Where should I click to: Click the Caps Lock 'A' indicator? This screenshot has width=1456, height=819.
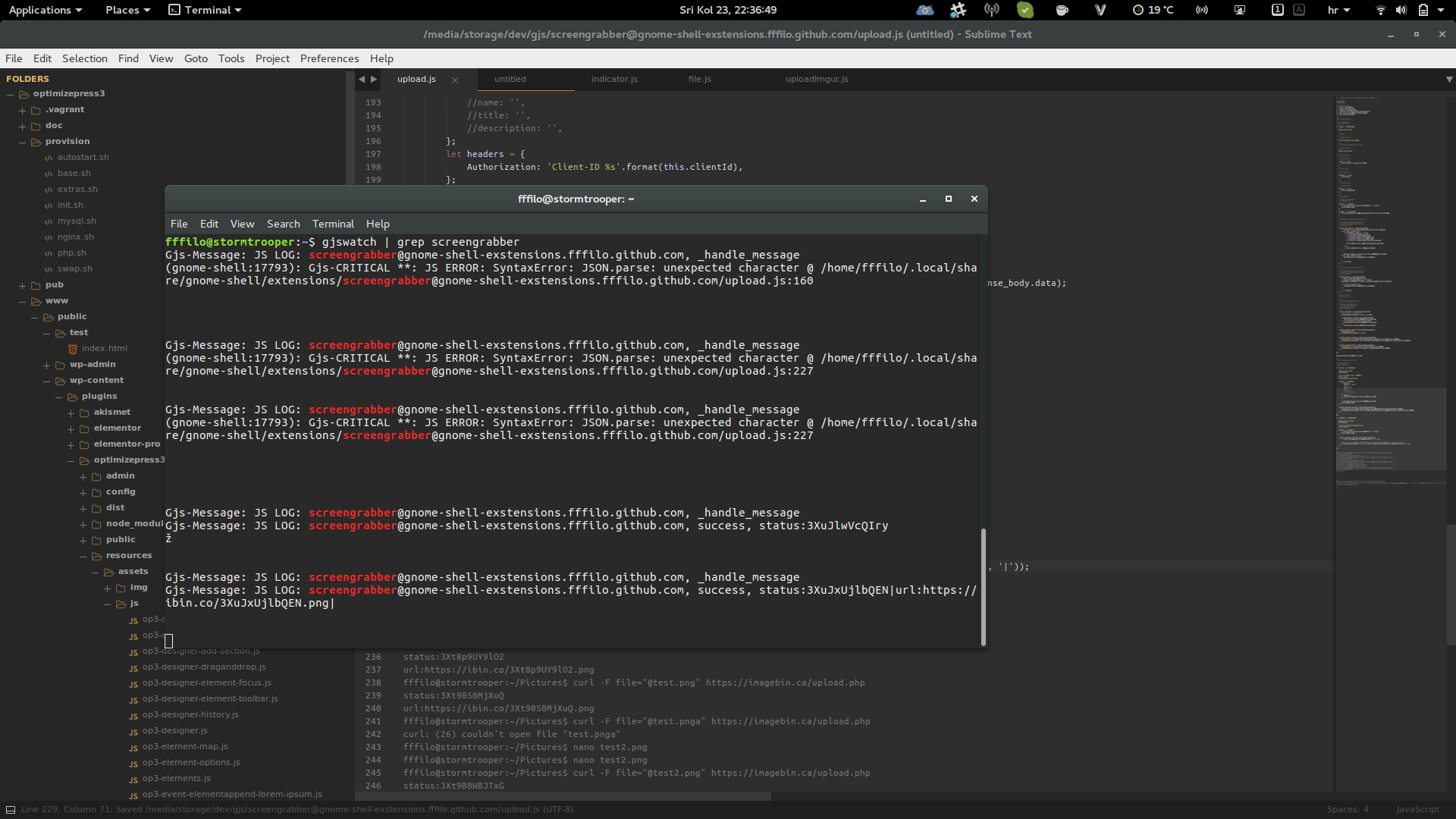[1299, 10]
